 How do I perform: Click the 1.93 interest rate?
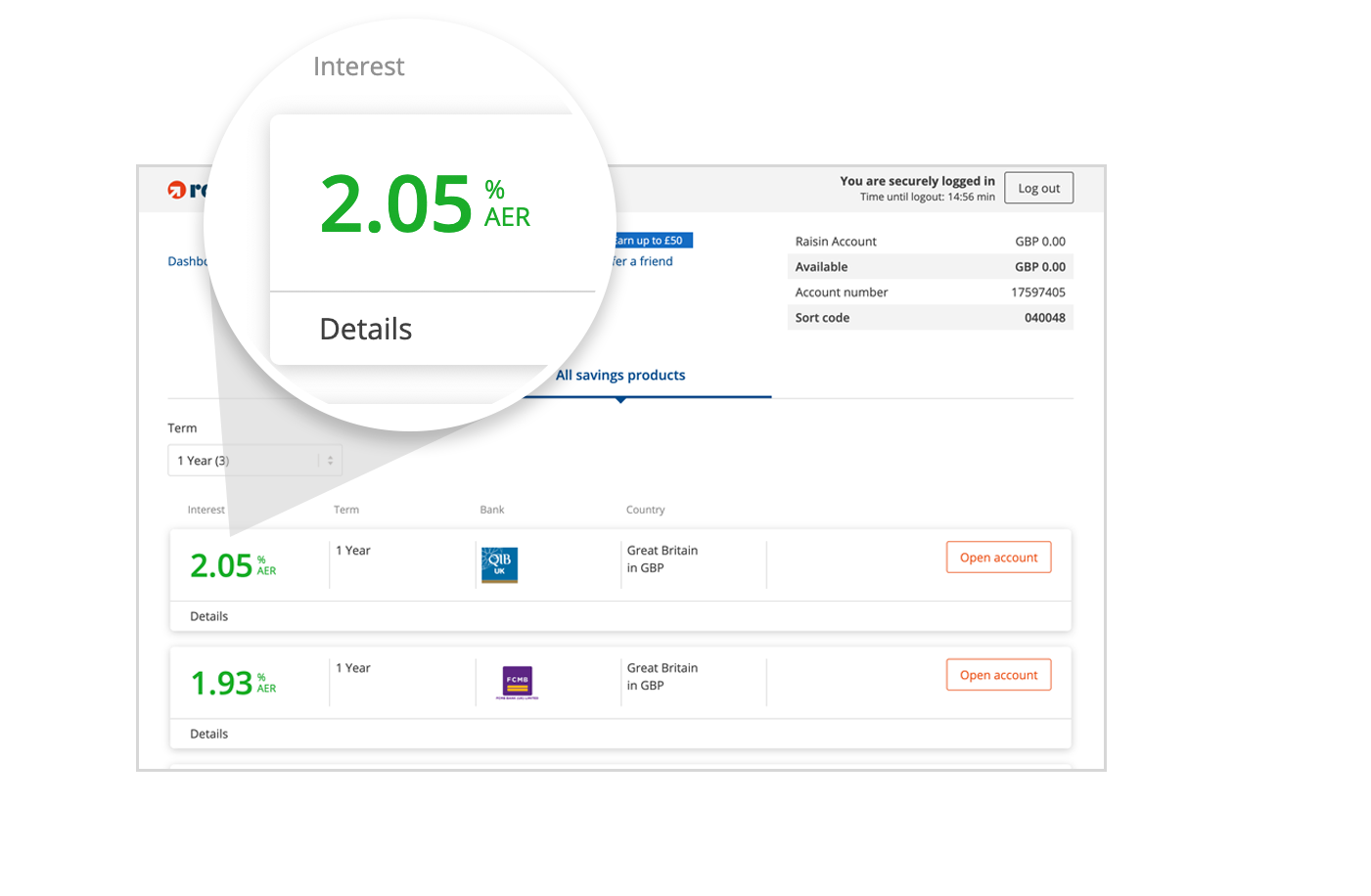221,683
